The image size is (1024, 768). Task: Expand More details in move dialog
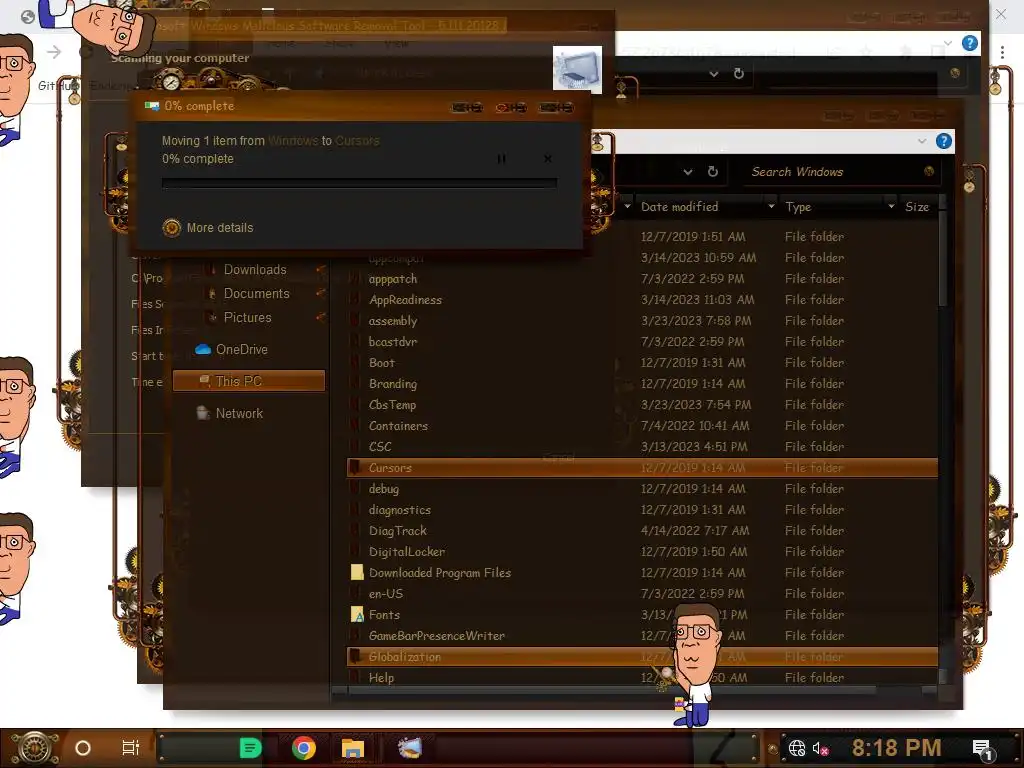208,227
